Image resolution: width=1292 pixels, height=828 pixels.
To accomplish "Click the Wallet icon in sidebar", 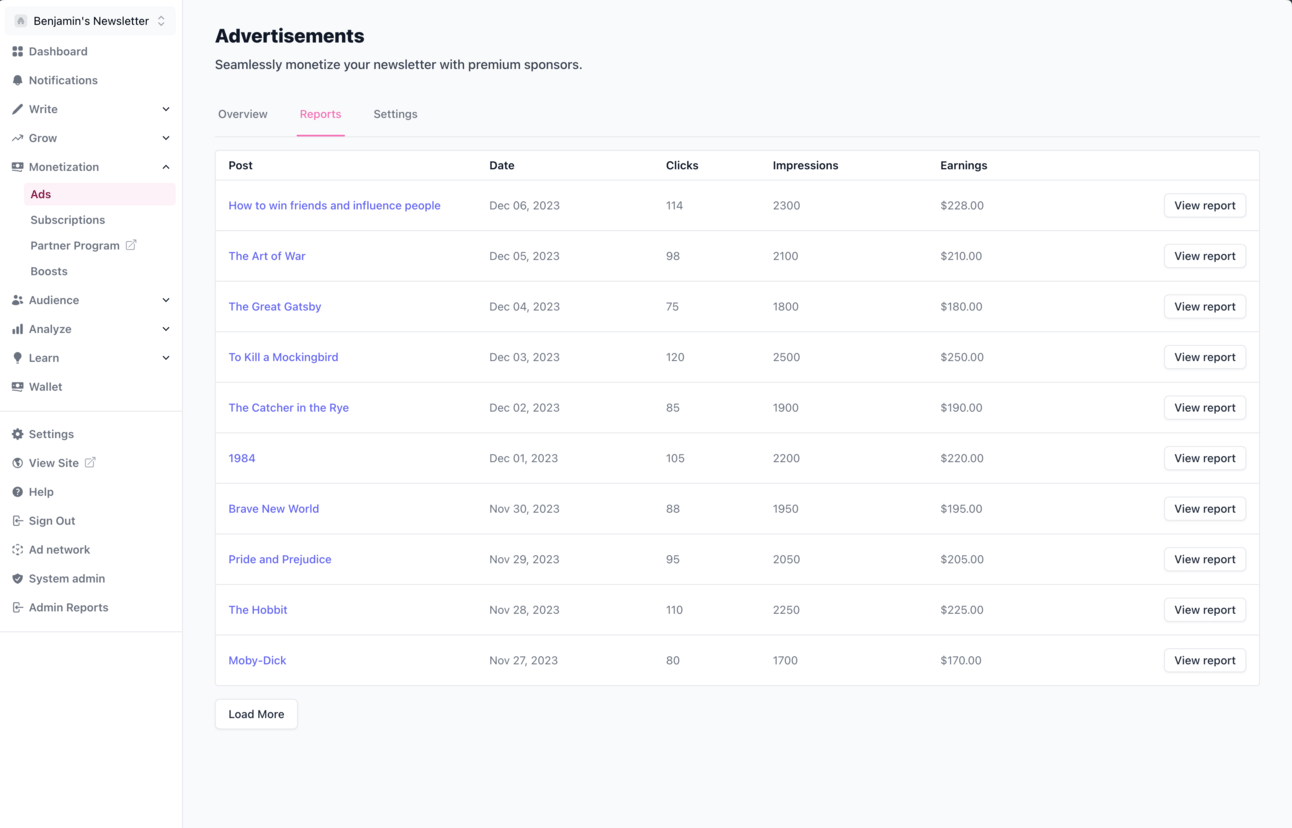I will pyautogui.click(x=17, y=387).
